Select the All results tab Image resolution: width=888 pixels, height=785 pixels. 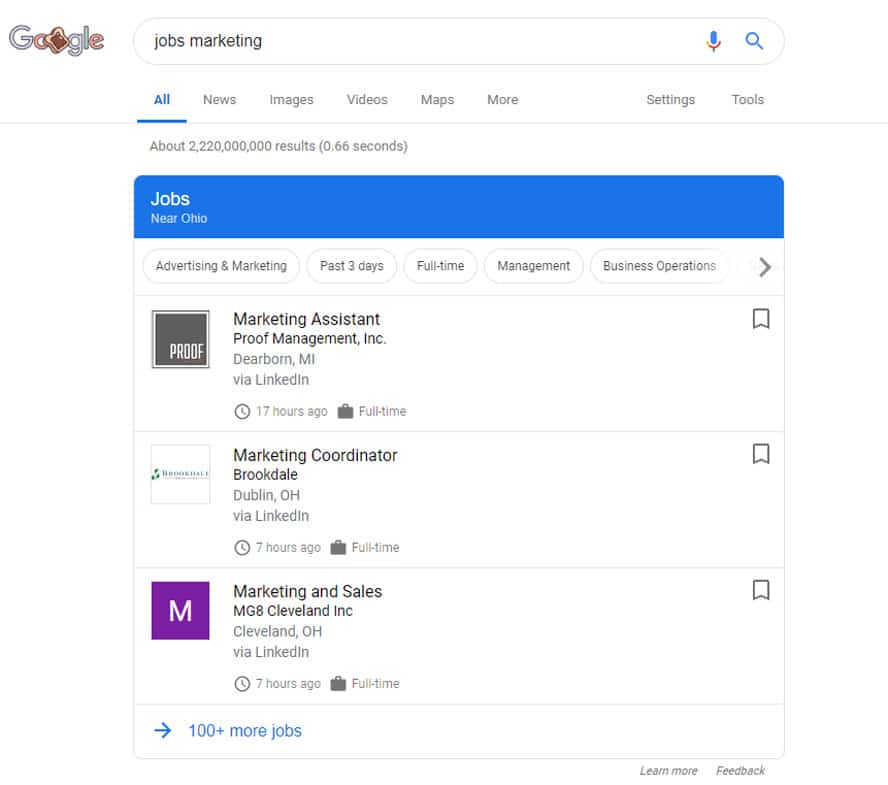(x=161, y=100)
